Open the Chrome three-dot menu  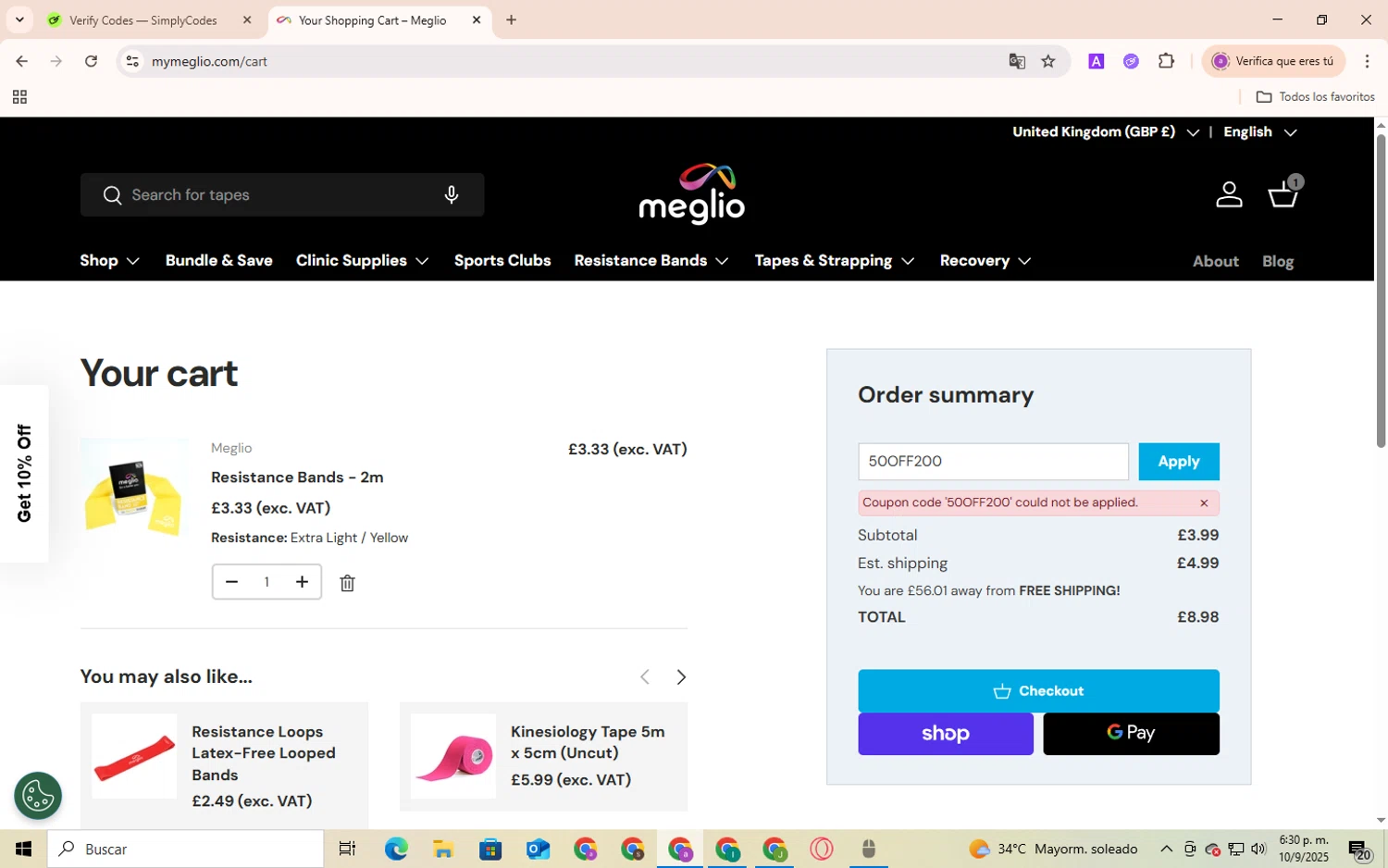point(1367,61)
